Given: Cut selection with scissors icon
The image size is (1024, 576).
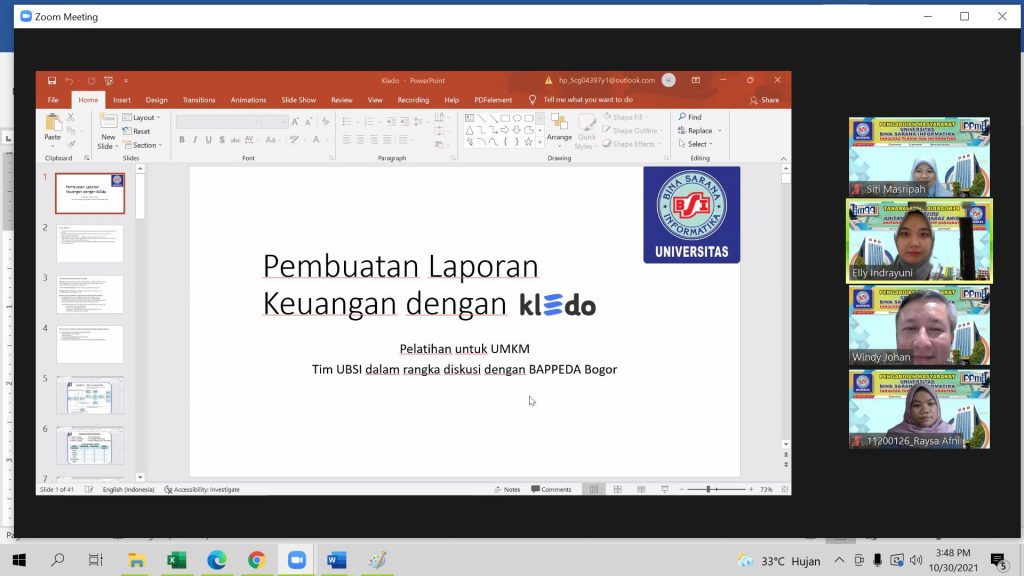Looking at the screenshot, I should coord(71,118).
